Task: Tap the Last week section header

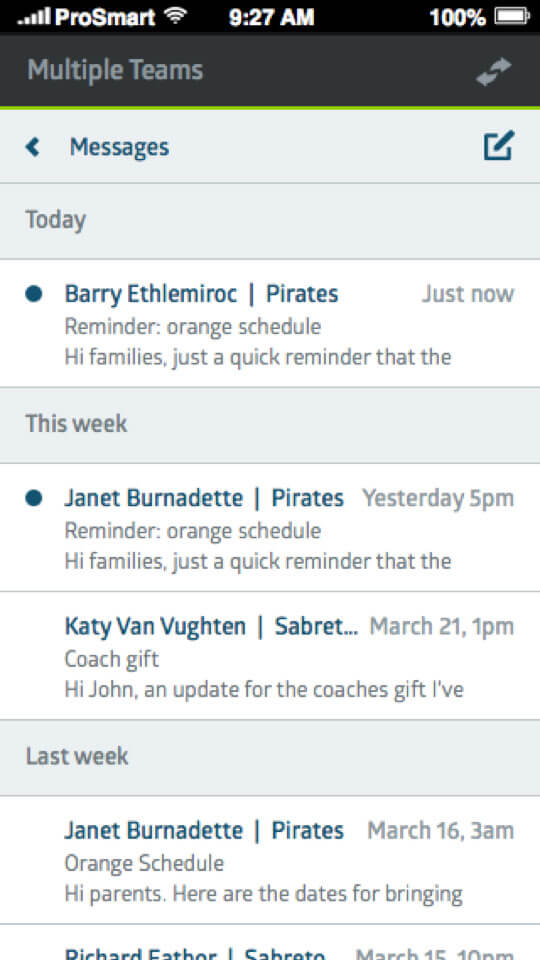Action: [270, 758]
